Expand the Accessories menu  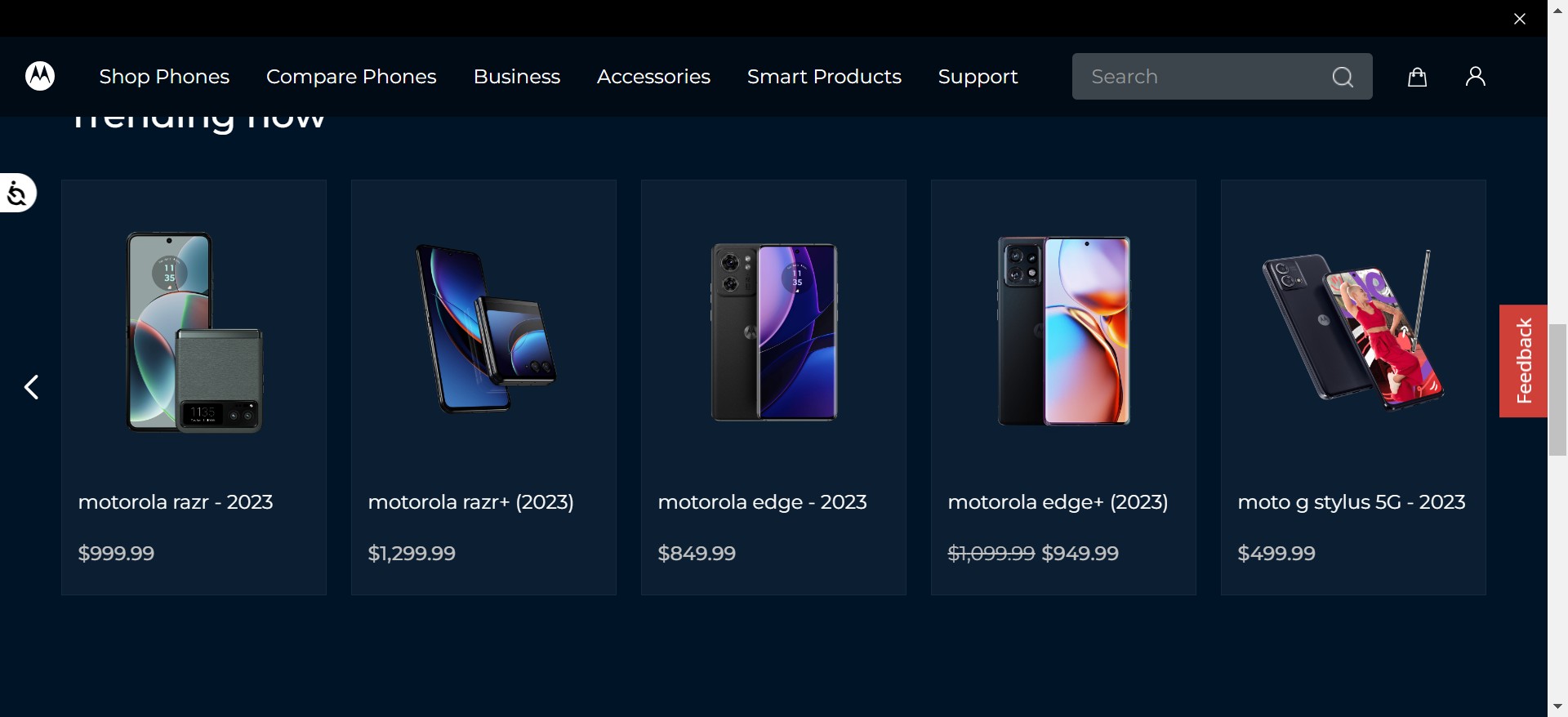653,77
